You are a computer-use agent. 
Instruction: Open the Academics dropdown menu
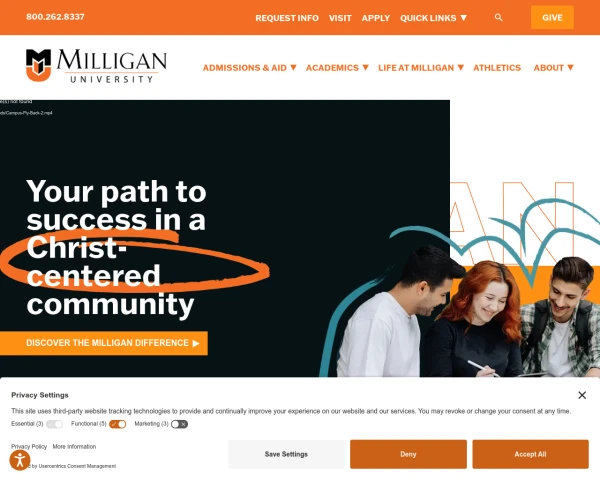pos(337,68)
